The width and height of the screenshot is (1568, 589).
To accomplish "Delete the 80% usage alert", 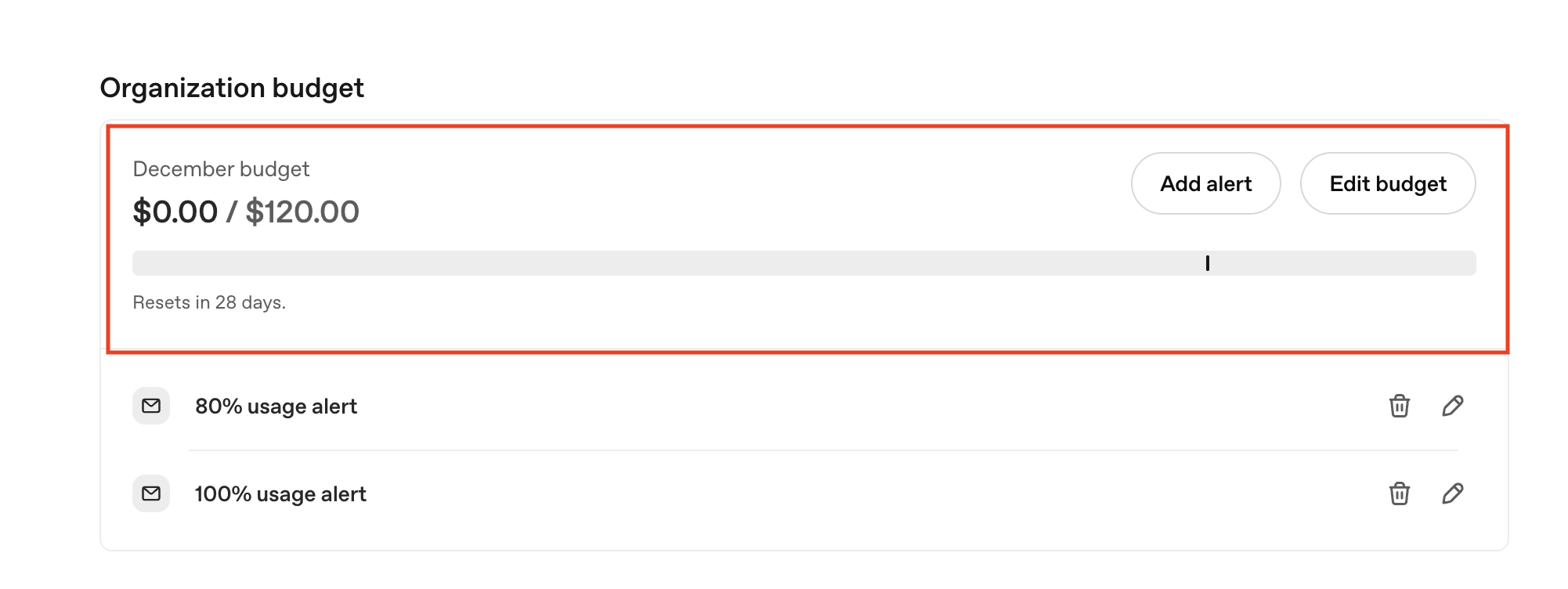I will (1399, 406).
